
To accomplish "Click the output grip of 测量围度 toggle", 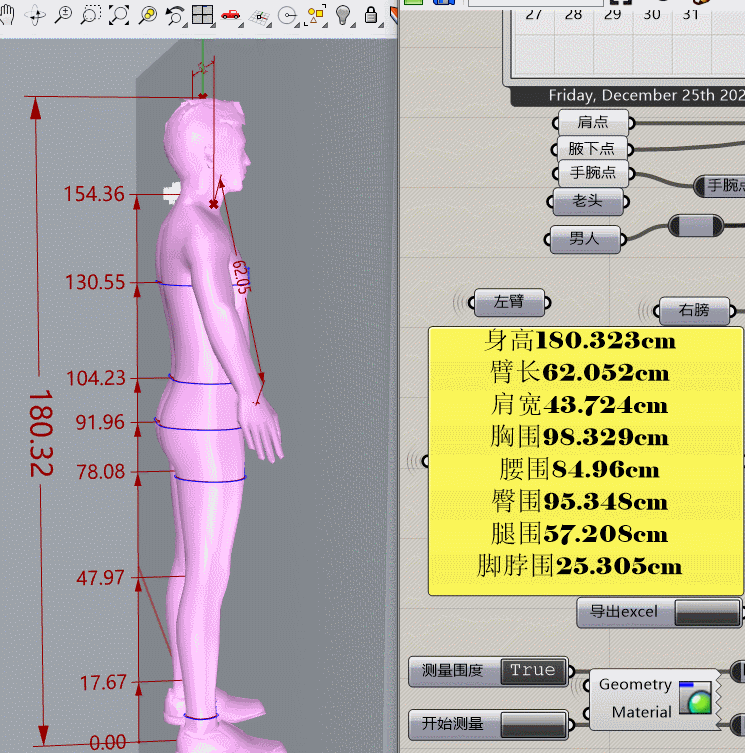I will coord(572,671).
